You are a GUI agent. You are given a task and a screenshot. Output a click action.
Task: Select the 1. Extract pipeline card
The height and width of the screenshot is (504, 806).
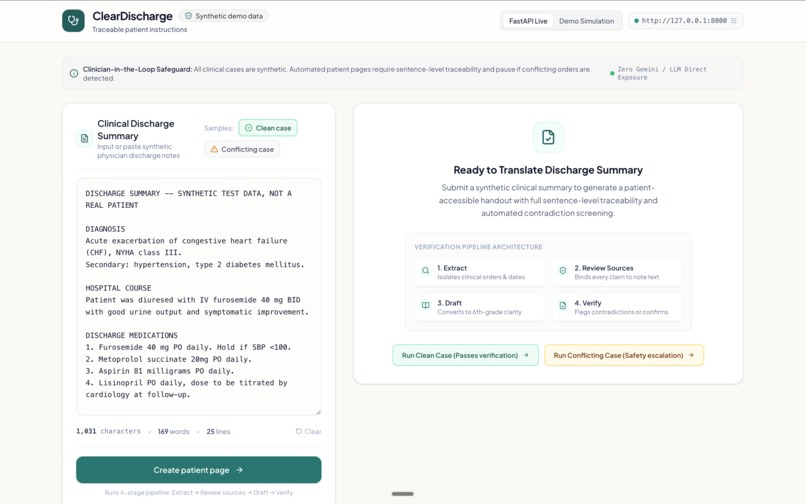click(x=479, y=272)
